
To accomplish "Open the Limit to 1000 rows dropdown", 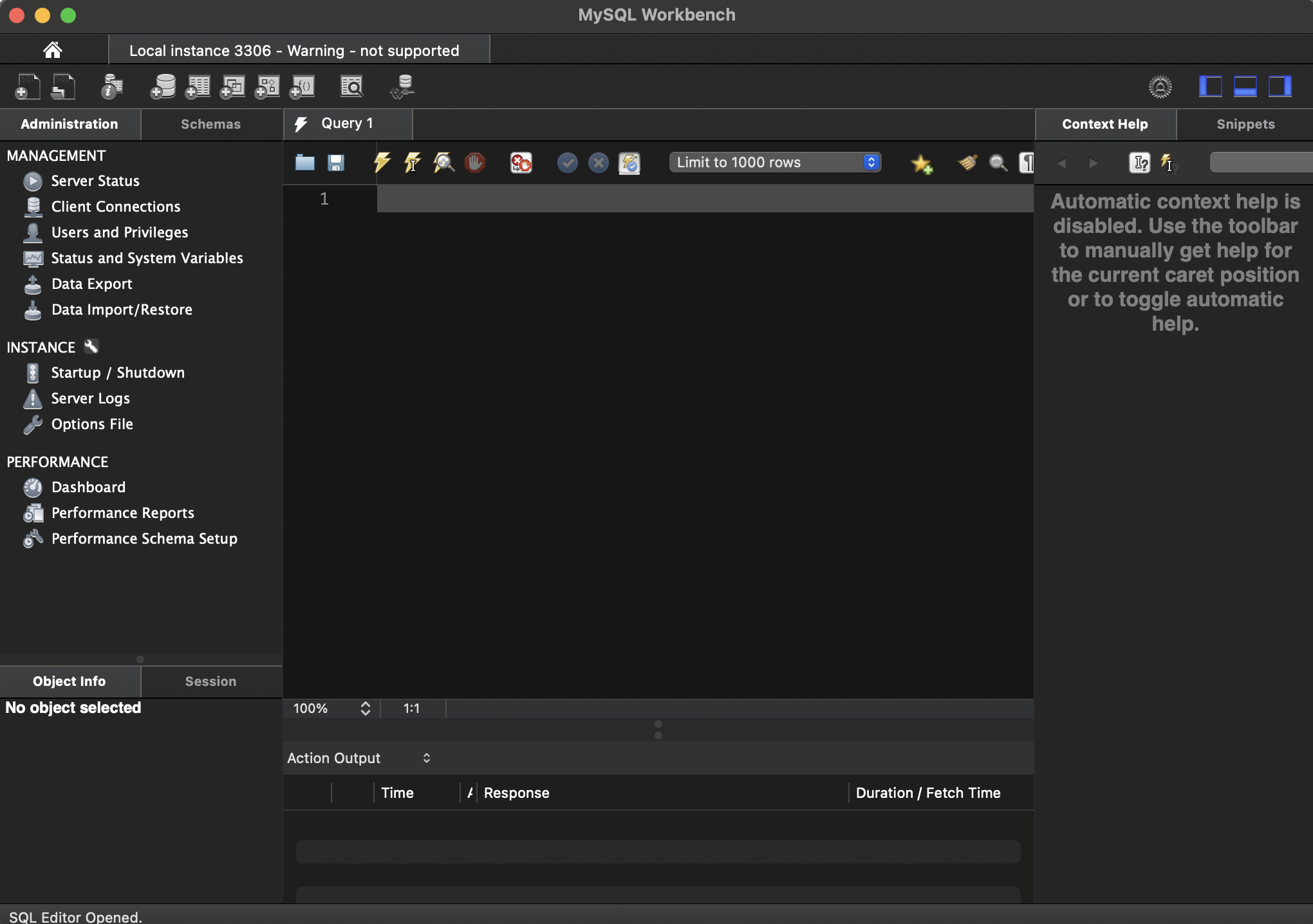I will (775, 162).
